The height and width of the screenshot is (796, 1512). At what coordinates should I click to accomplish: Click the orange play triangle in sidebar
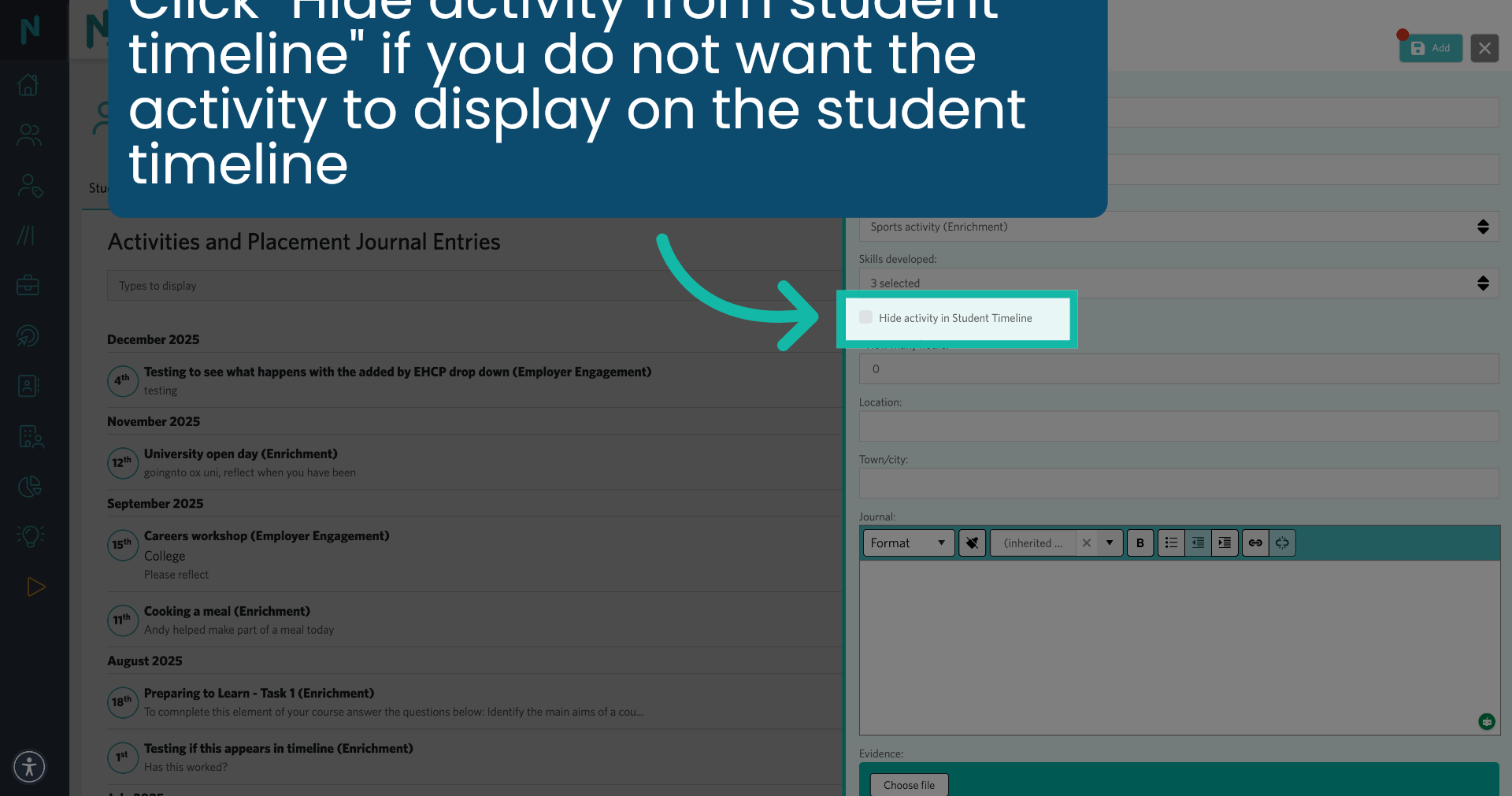[35, 587]
